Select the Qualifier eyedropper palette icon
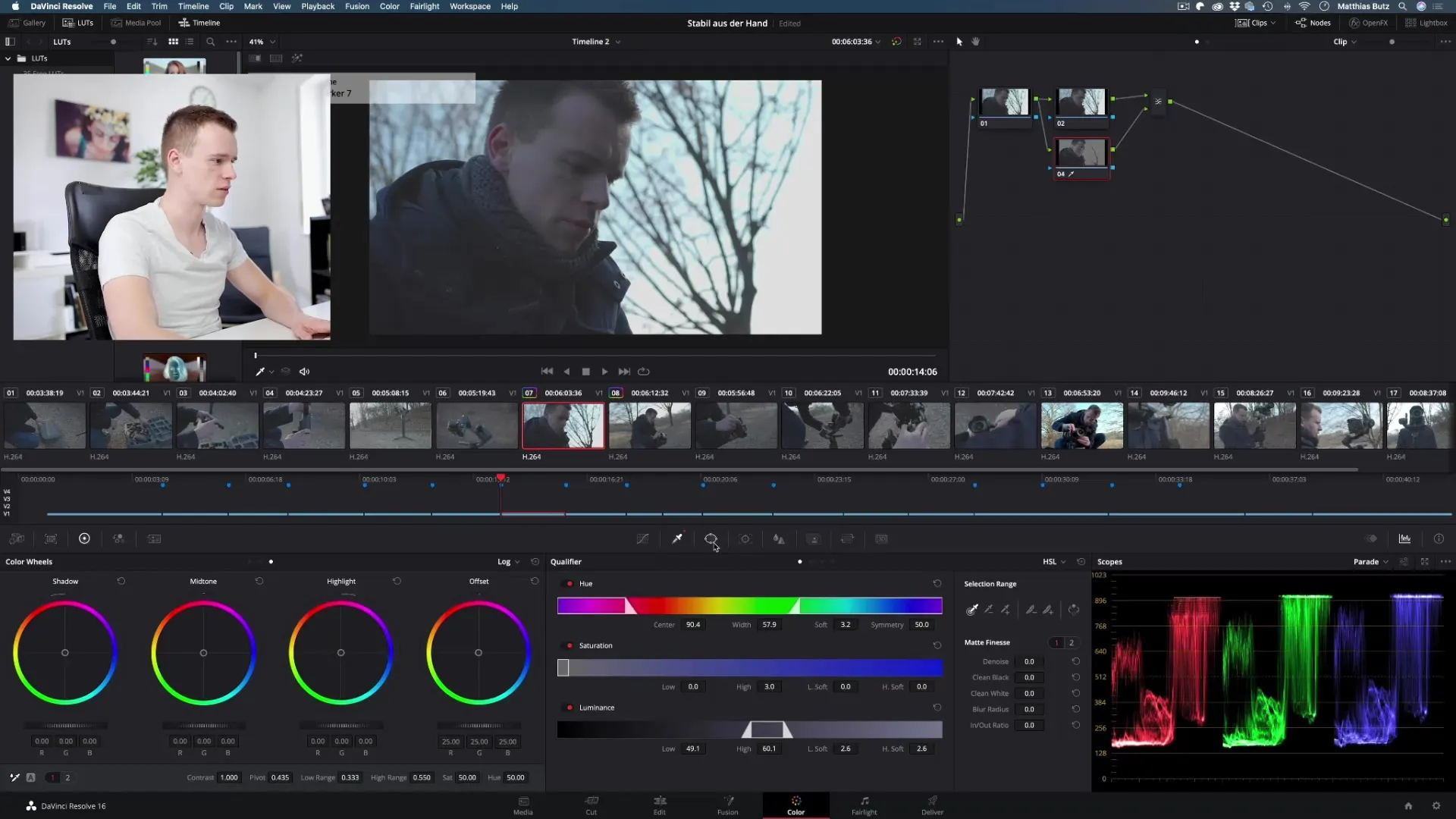Screen dimensions: 1456x819 pyautogui.click(x=677, y=539)
